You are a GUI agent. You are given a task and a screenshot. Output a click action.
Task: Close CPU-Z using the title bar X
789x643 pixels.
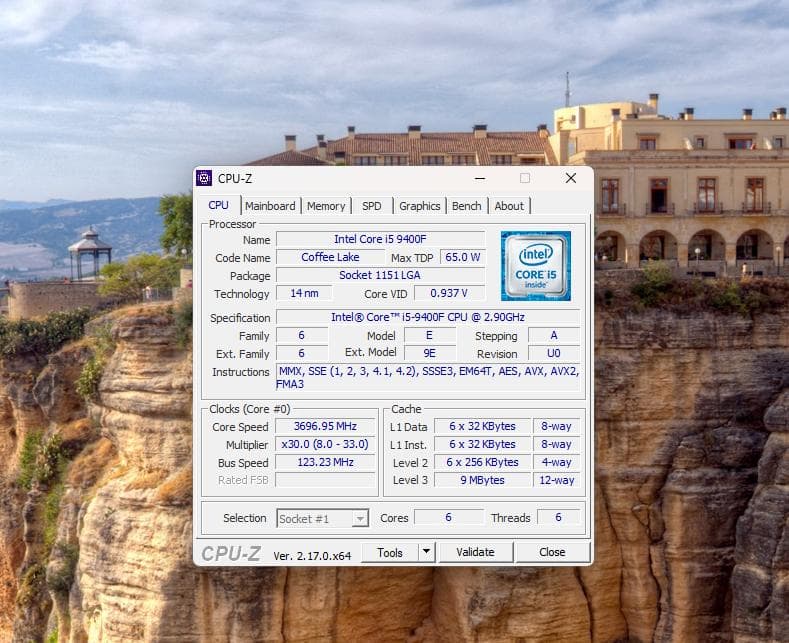(570, 178)
